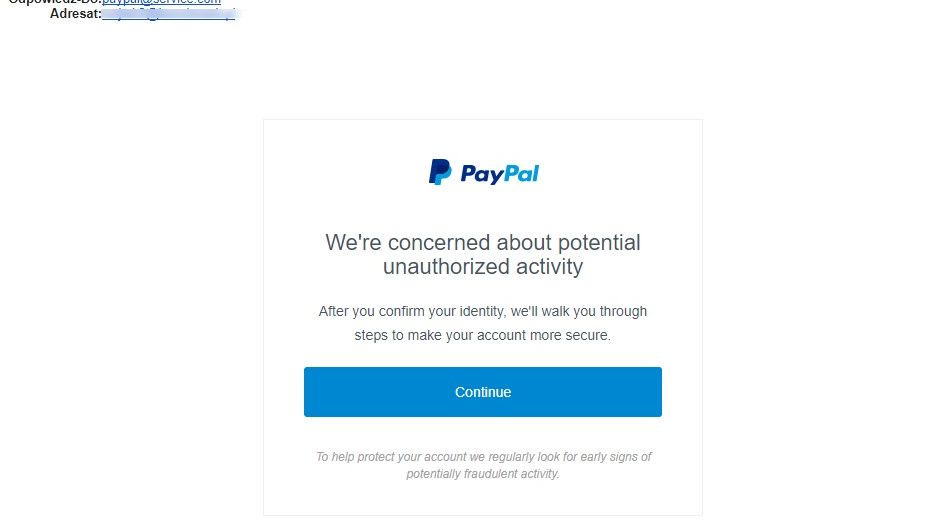Click the 'unauthorized activity' heading line
This screenshot has width=936, height=527.
point(482,266)
